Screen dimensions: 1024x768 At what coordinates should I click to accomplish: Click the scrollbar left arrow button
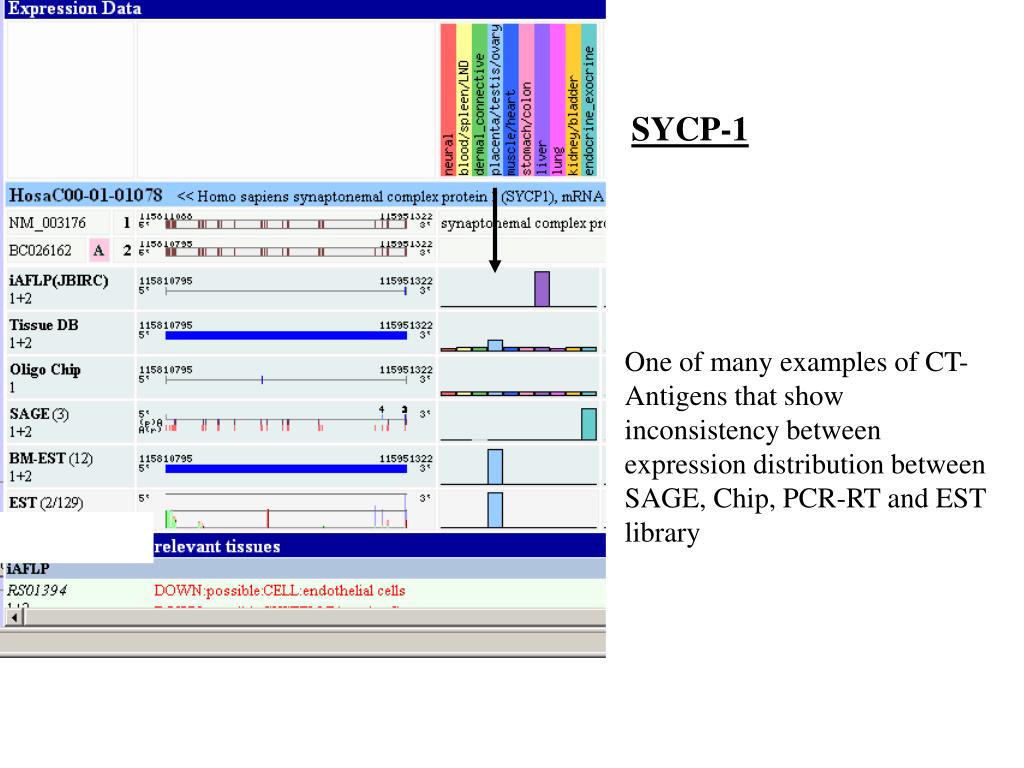(x=14, y=617)
